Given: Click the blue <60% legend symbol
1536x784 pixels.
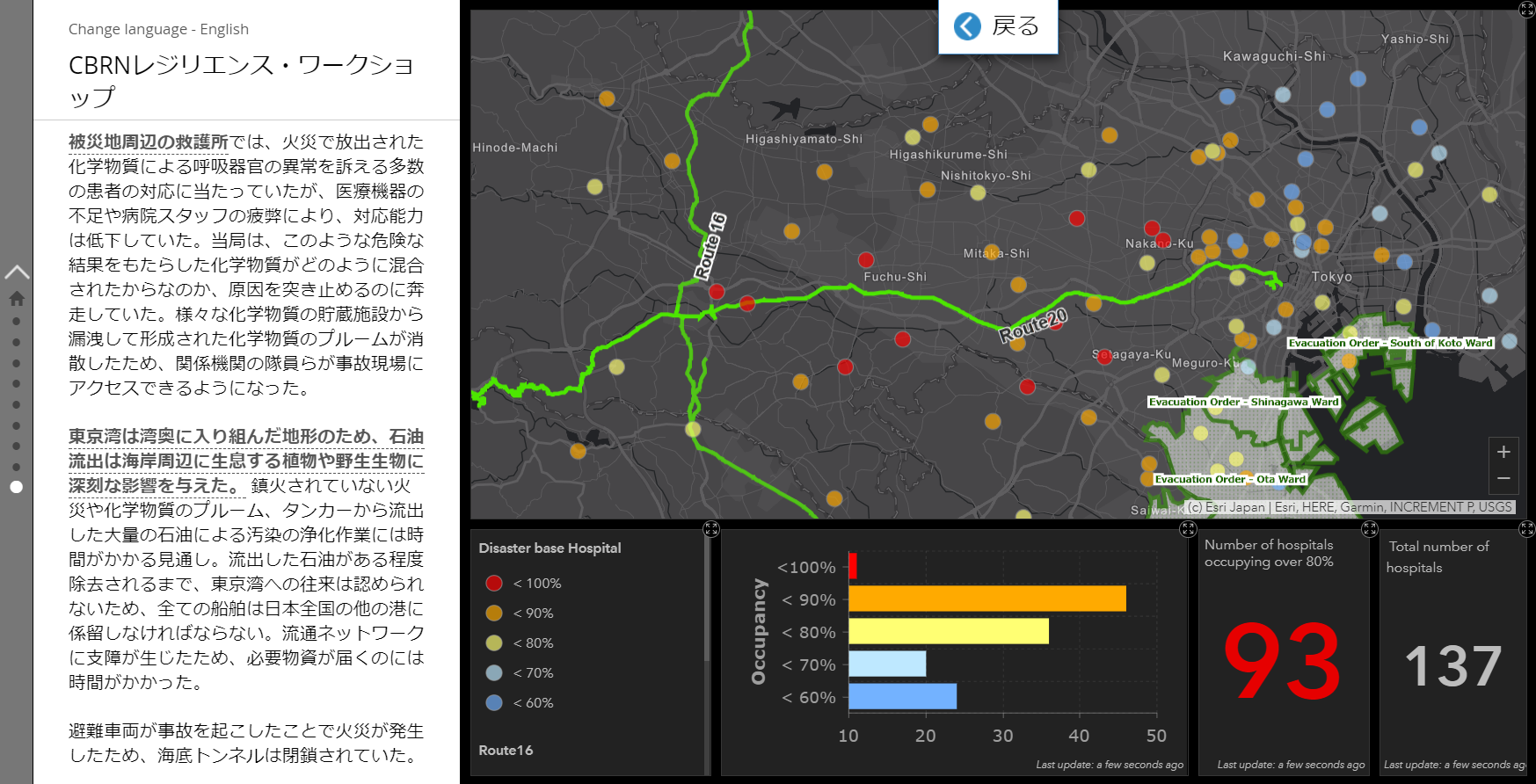Looking at the screenshot, I should (494, 702).
